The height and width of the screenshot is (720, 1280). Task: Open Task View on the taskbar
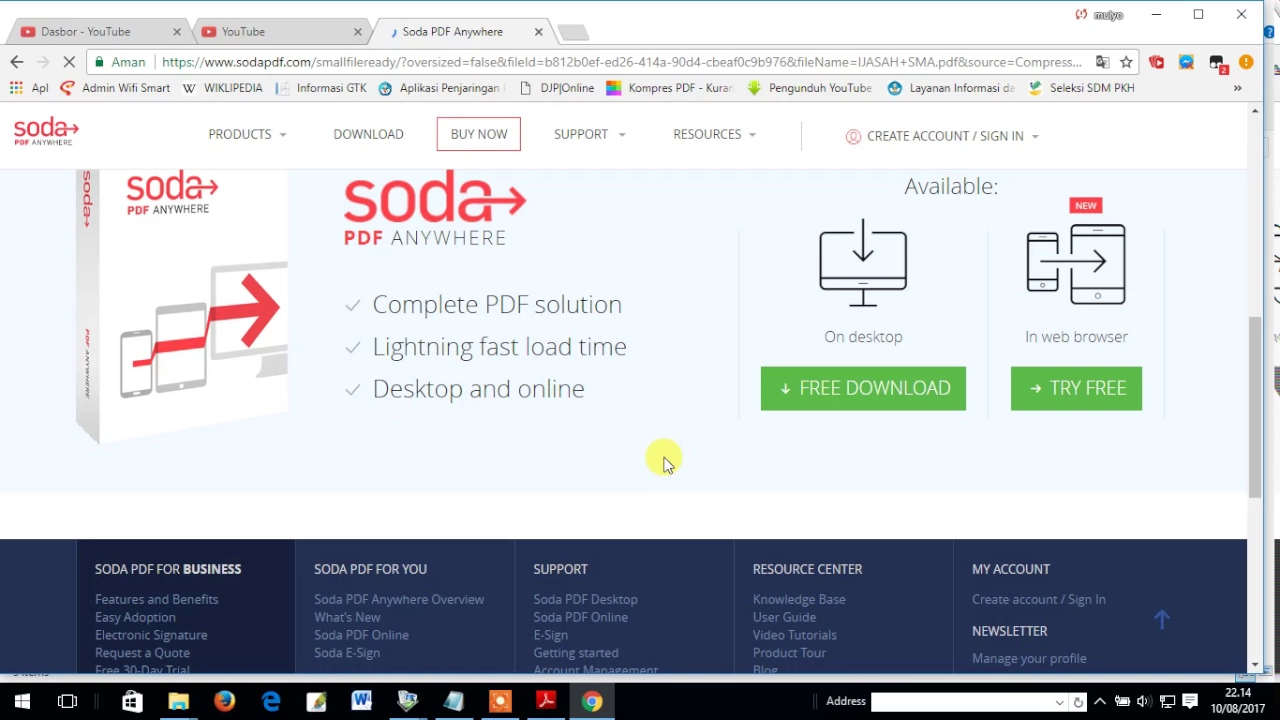[68, 701]
